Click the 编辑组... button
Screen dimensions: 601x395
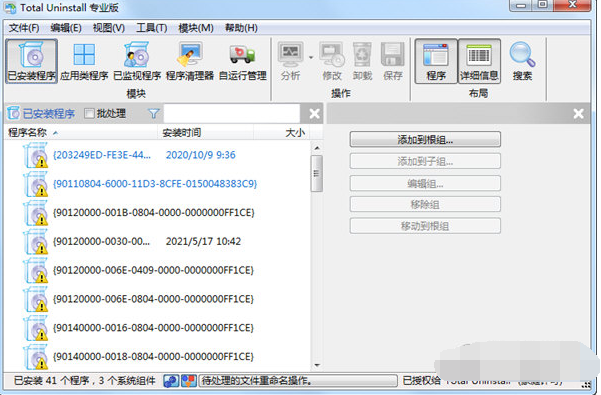pyautogui.click(x=425, y=183)
